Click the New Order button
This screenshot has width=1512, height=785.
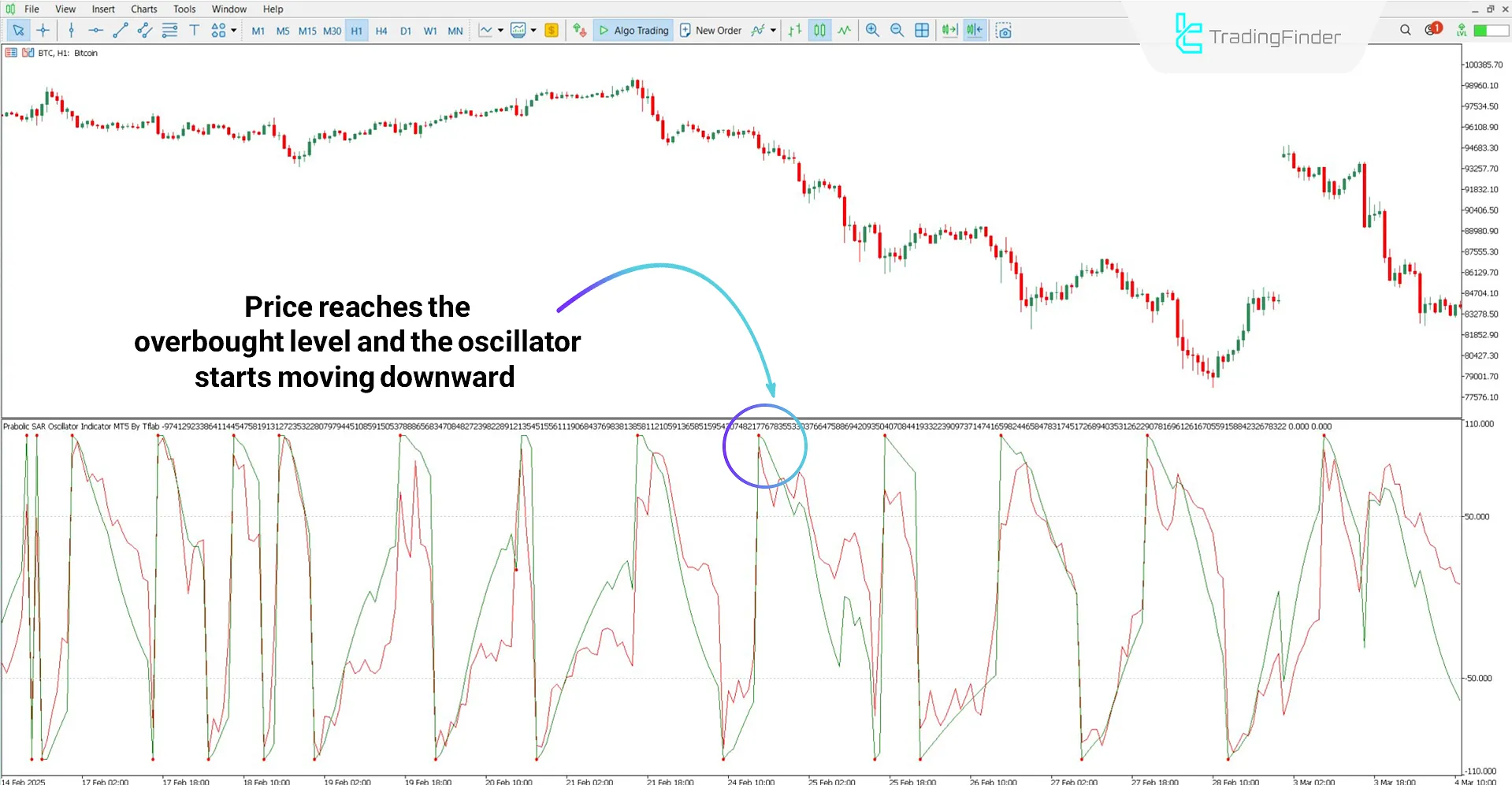(x=711, y=30)
